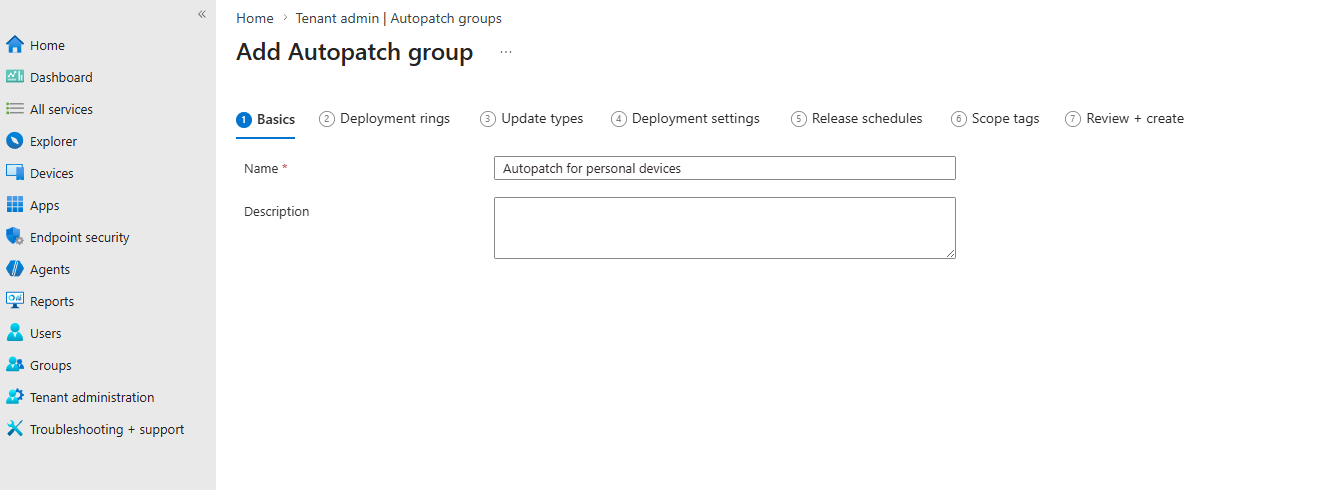
Task: Open All services label in the sidebar
Action: click(61, 109)
